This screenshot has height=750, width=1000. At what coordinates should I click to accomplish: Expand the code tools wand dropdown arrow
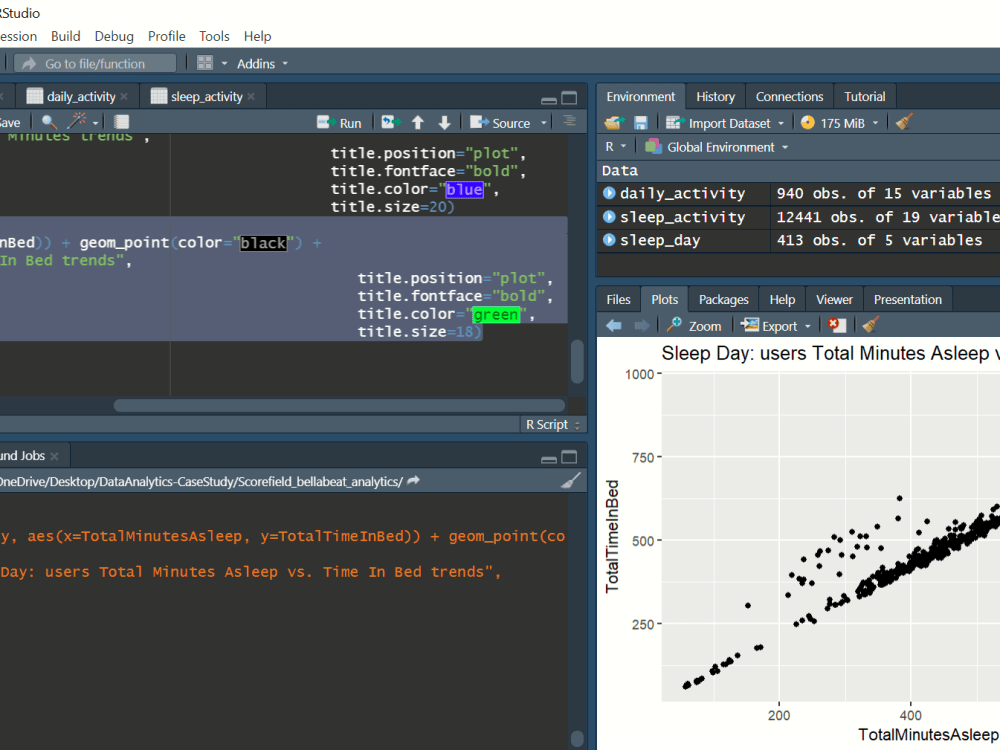pos(95,122)
